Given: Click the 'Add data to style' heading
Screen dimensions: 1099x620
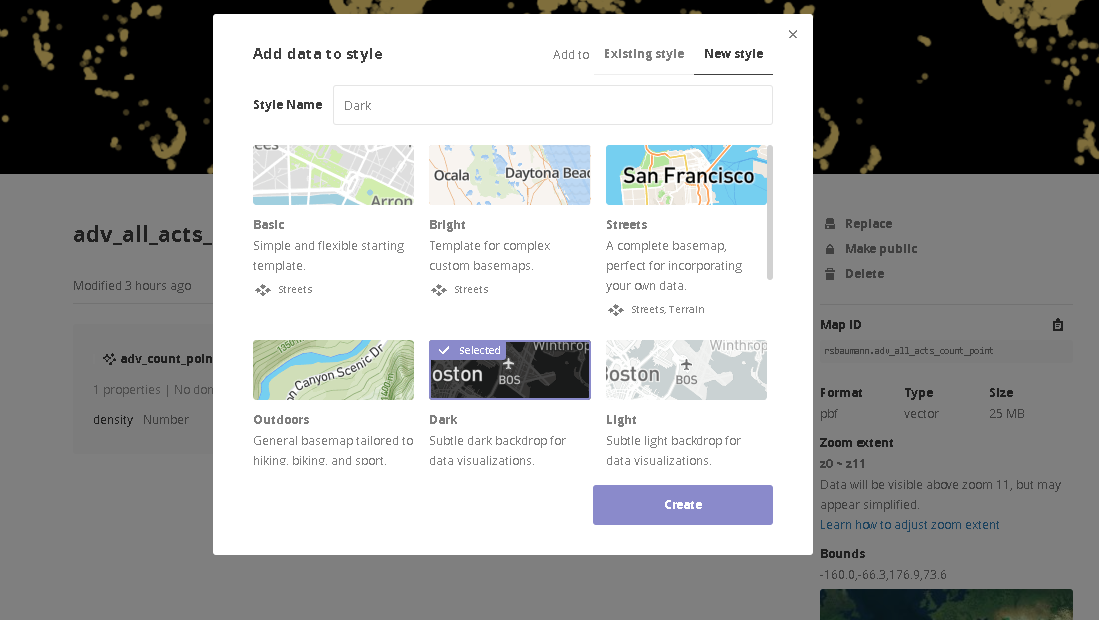Looking at the screenshot, I should point(318,54).
